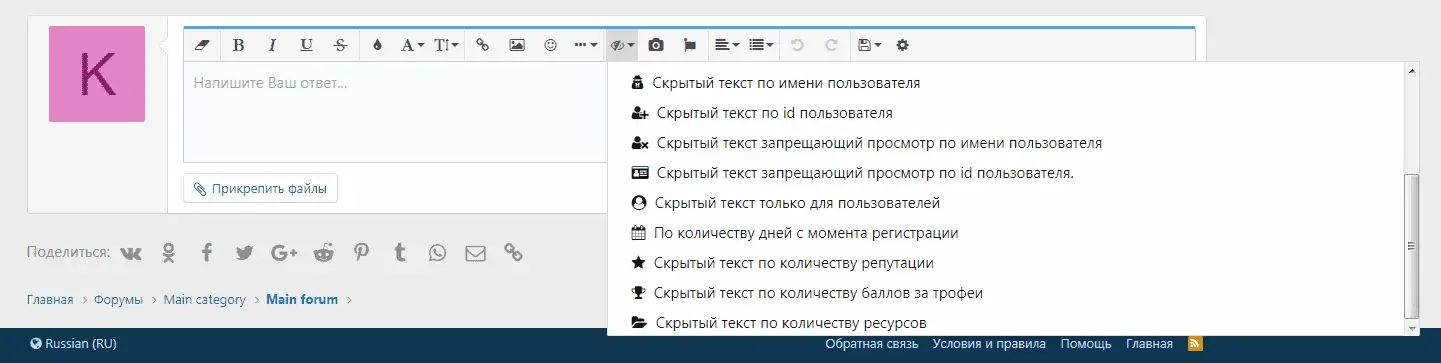Screen dimensions: 1441x363
Task: Open the list type dropdown
Action: coord(761,45)
